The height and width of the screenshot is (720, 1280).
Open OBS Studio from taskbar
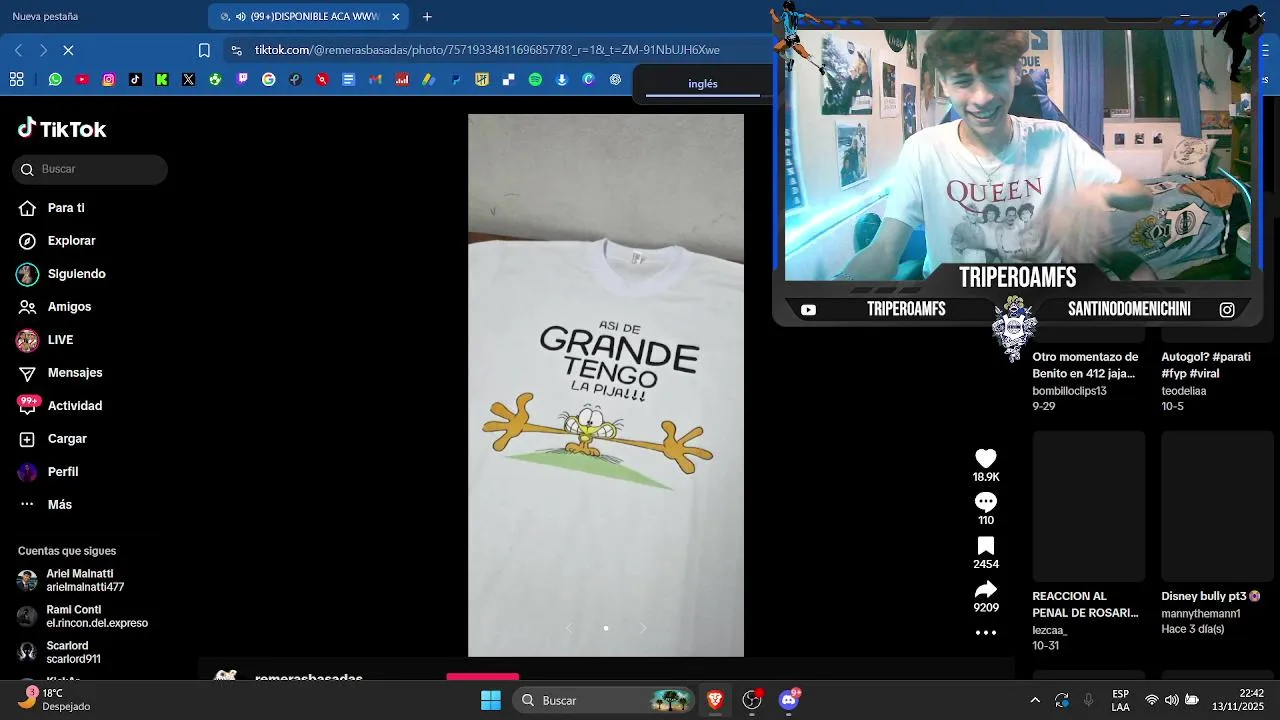point(752,700)
